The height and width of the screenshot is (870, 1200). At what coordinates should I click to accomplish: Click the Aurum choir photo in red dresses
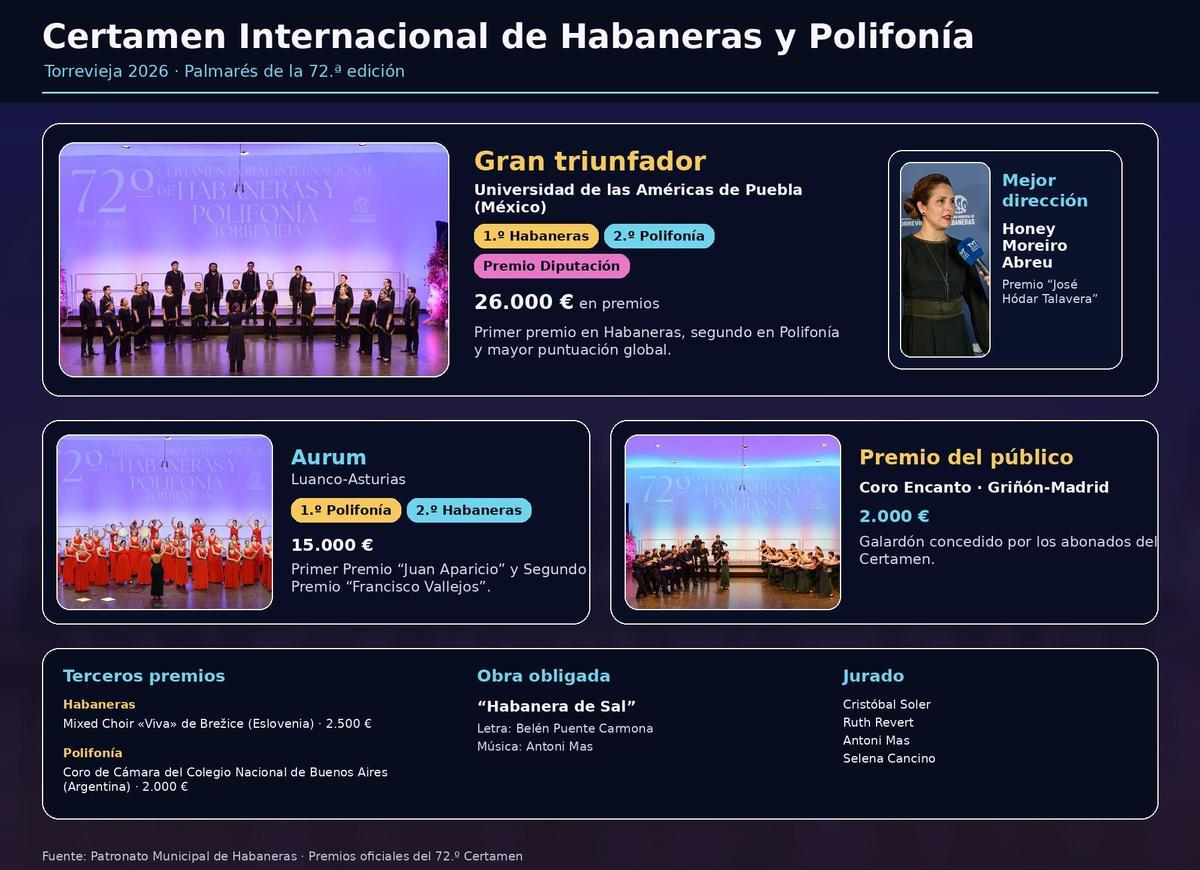165,522
